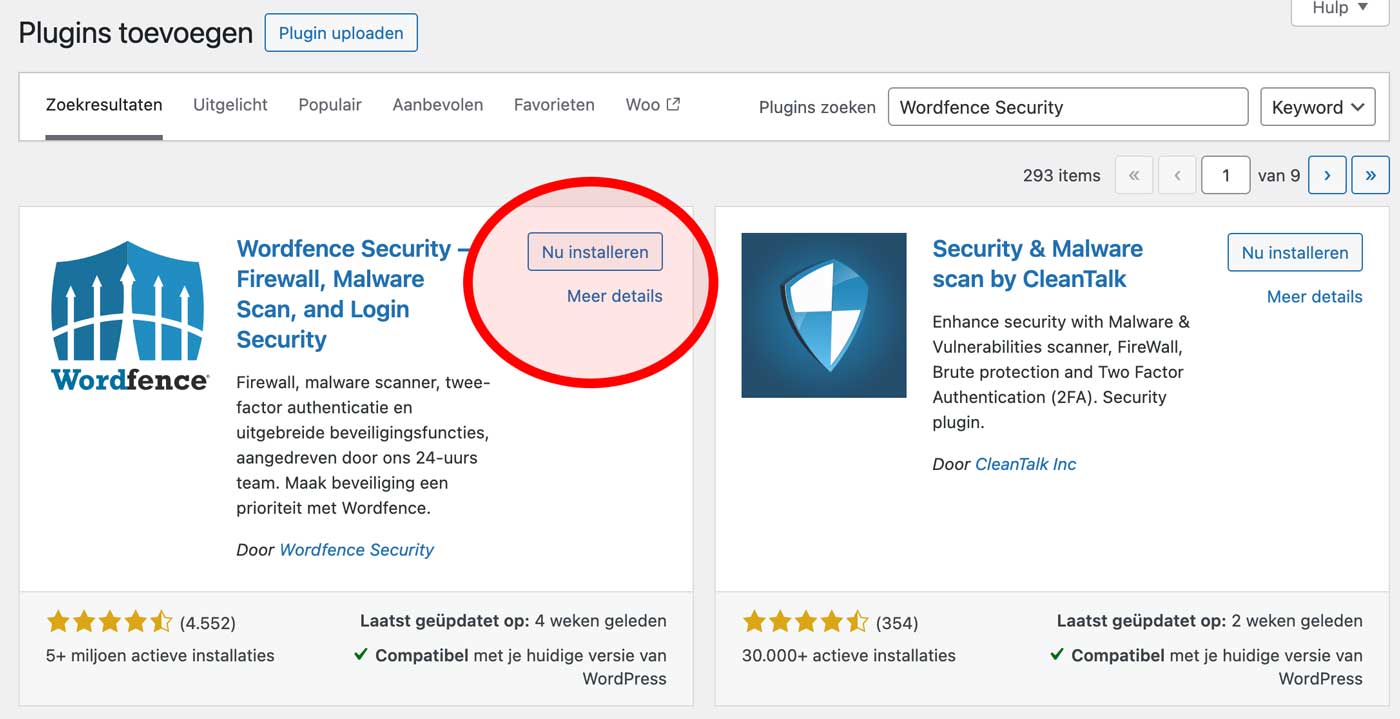Click the previous page arrow
The height and width of the screenshot is (719, 1400).
coord(1177,175)
